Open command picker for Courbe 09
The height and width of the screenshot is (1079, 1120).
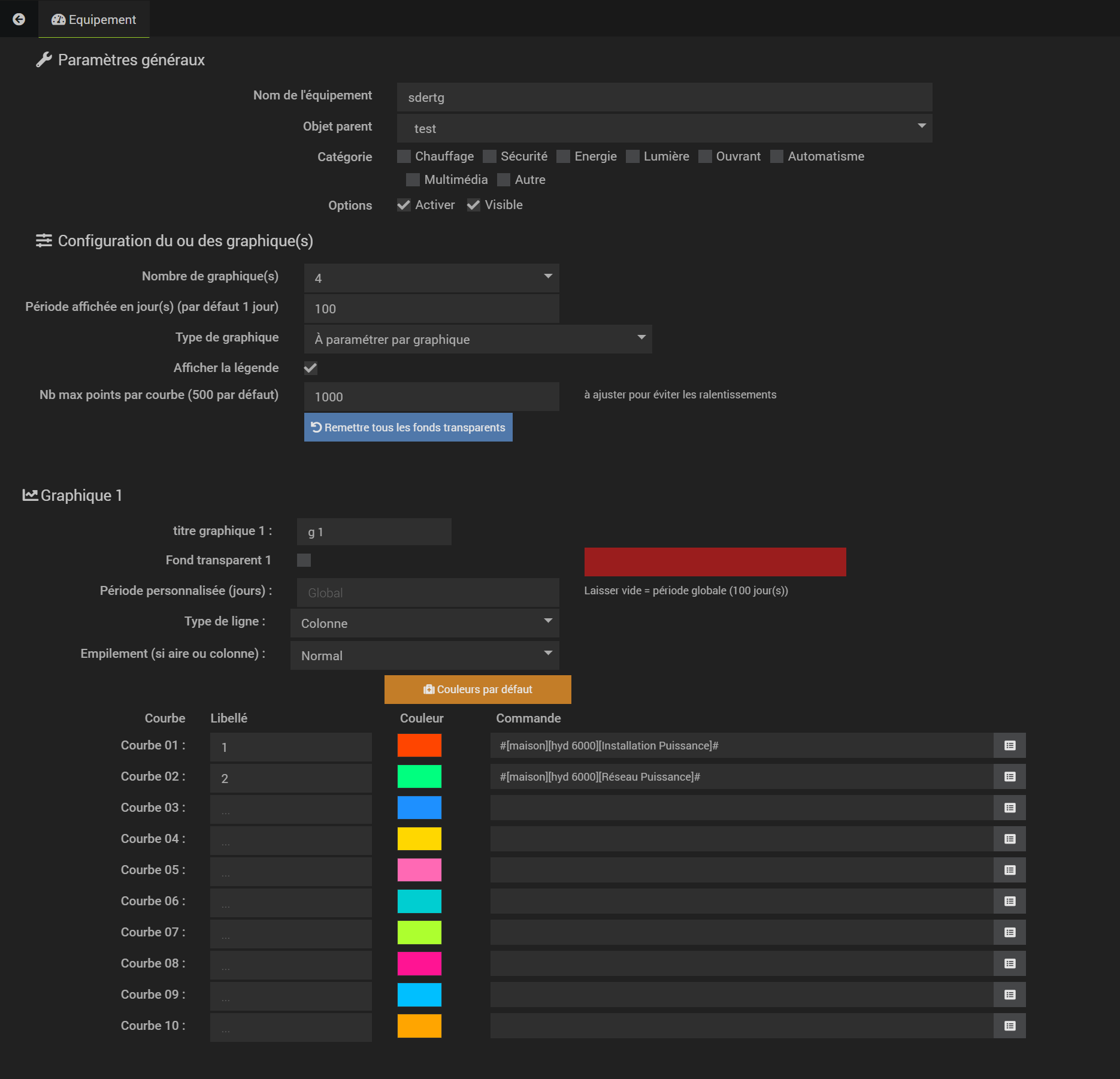(1010, 995)
